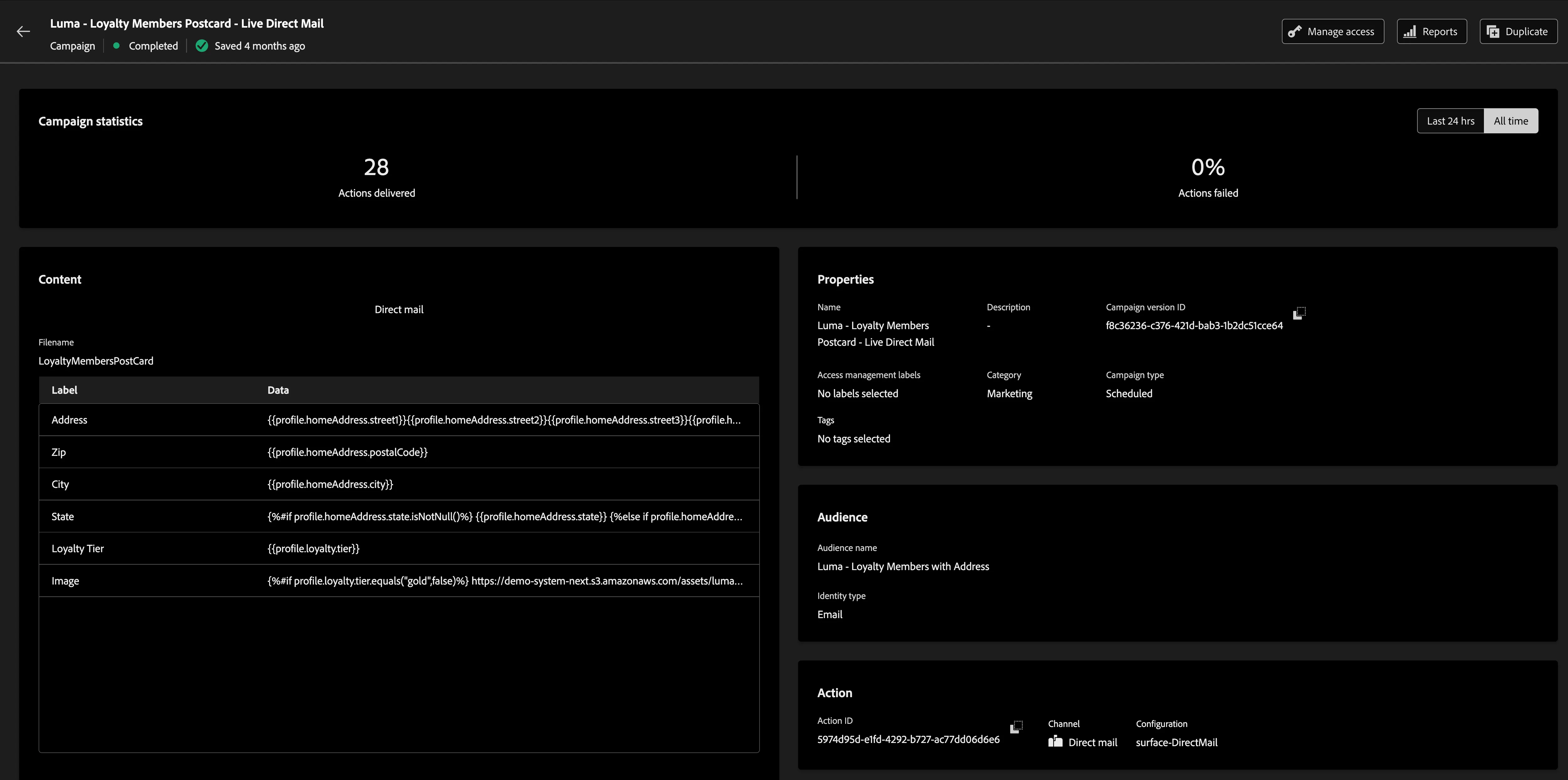This screenshot has width=1568, height=780.
Task: Open campaign Reports
Action: (x=1432, y=32)
